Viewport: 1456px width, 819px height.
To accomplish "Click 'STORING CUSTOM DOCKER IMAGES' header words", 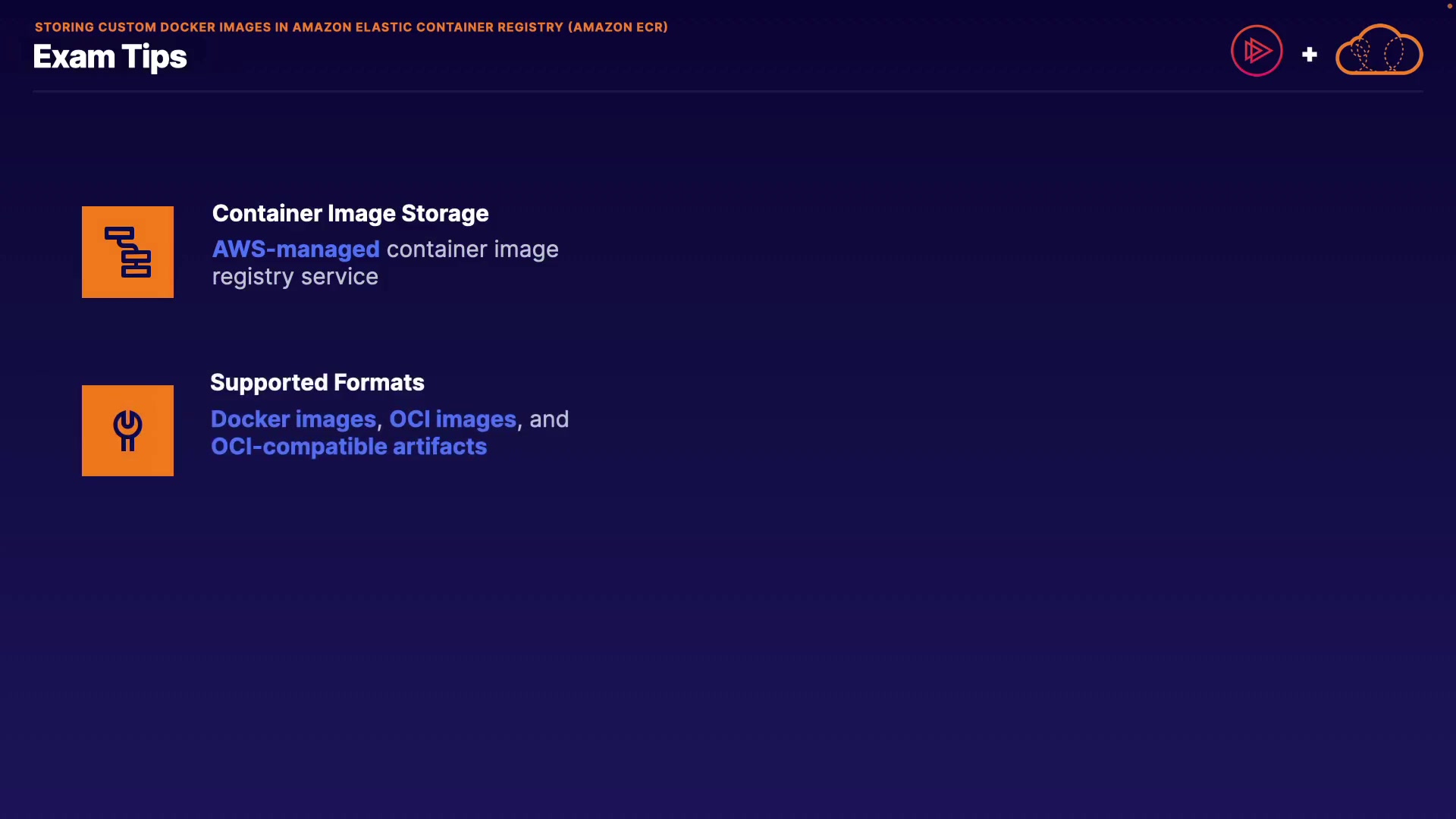I will point(153,27).
